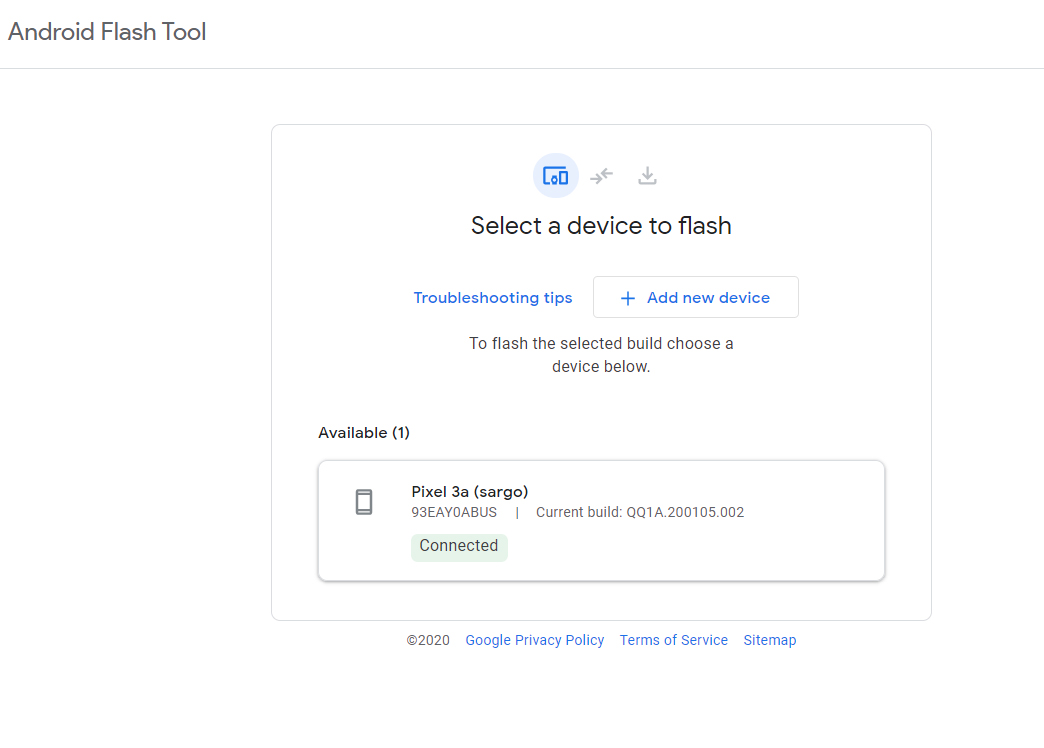The width and height of the screenshot is (1044, 748).
Task: Click the Current build QQ1A.200105.002 text
Action: tap(640, 513)
